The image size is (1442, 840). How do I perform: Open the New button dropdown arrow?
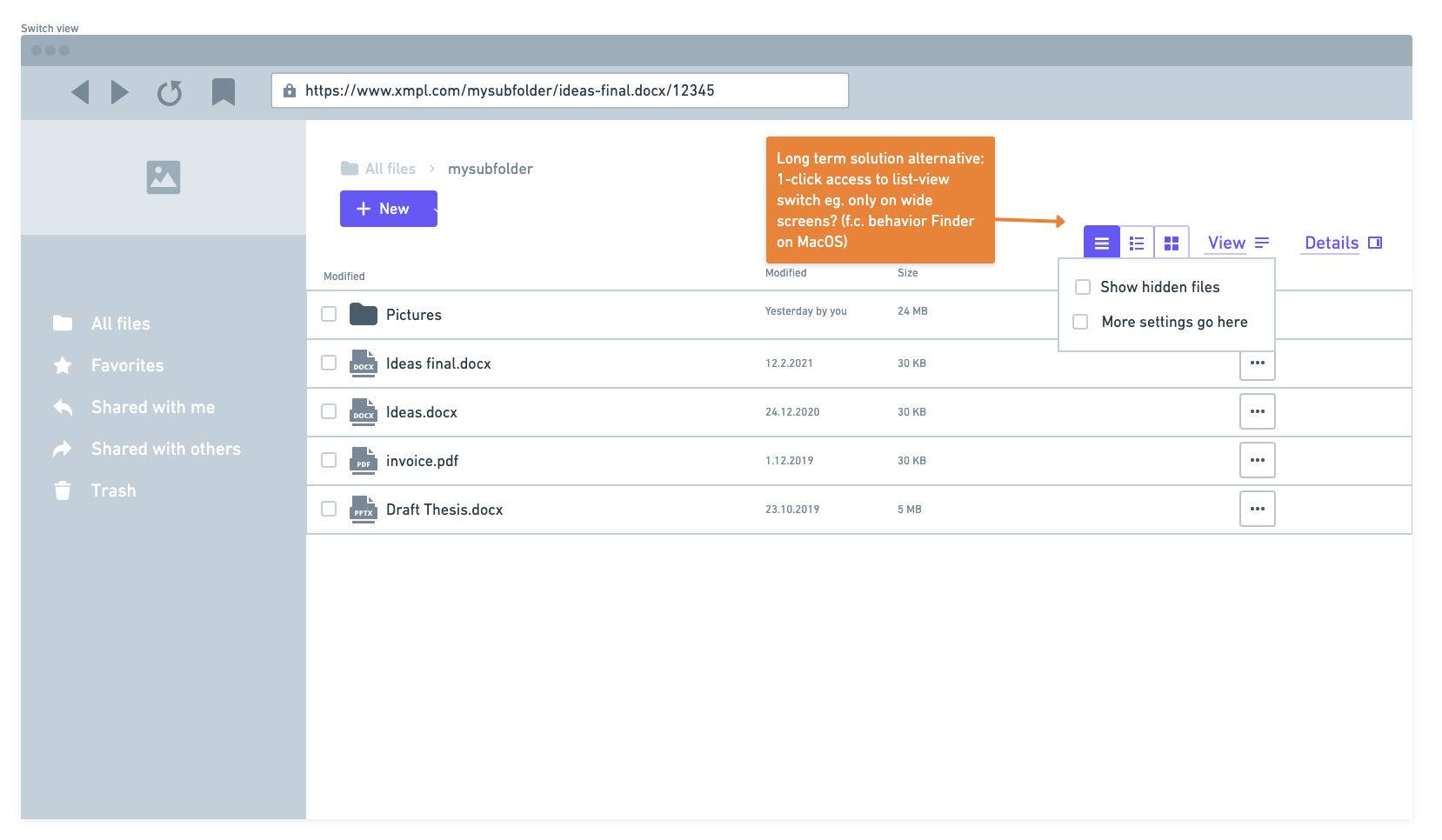coord(435,209)
